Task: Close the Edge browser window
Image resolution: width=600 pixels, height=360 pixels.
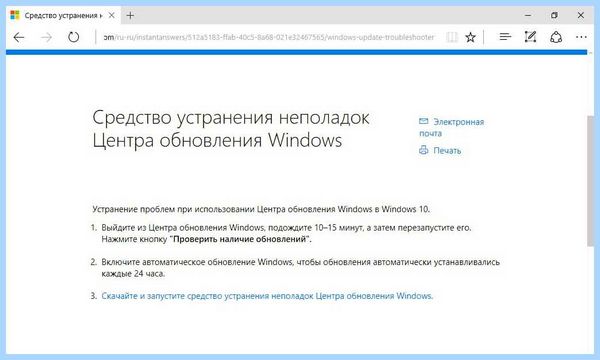Action: click(580, 15)
